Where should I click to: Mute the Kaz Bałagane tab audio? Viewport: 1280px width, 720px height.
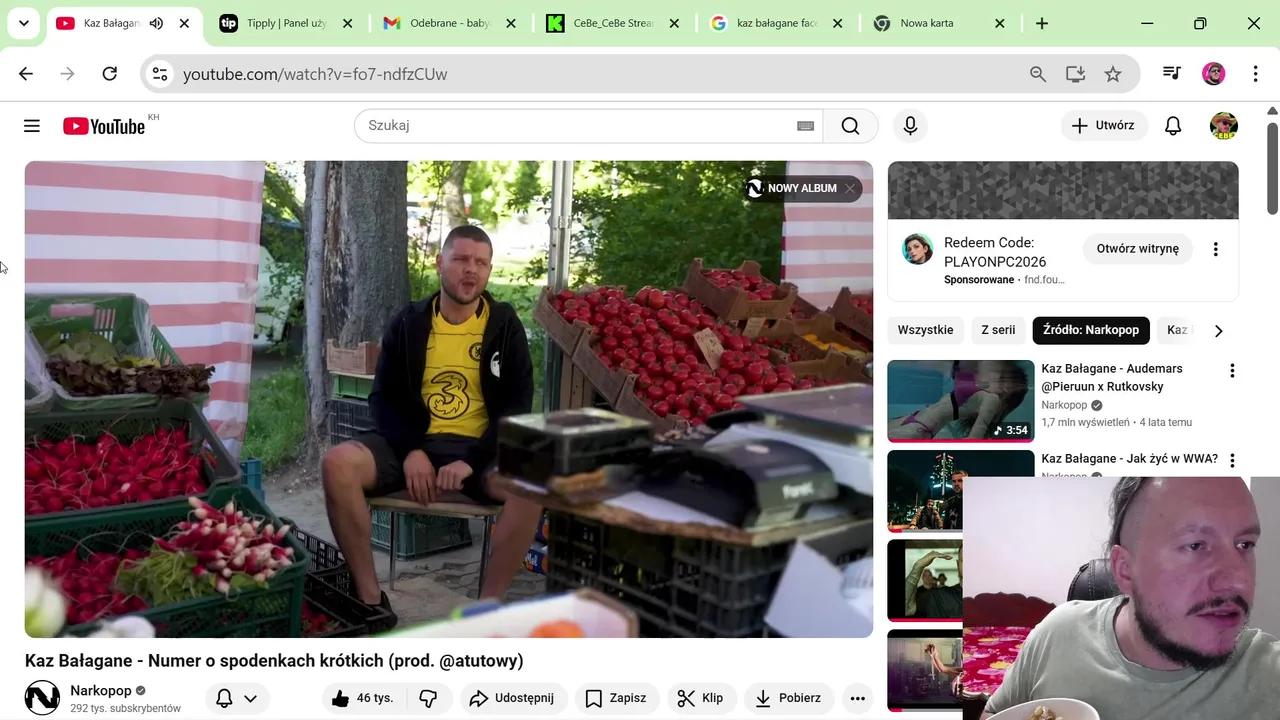pyautogui.click(x=156, y=23)
